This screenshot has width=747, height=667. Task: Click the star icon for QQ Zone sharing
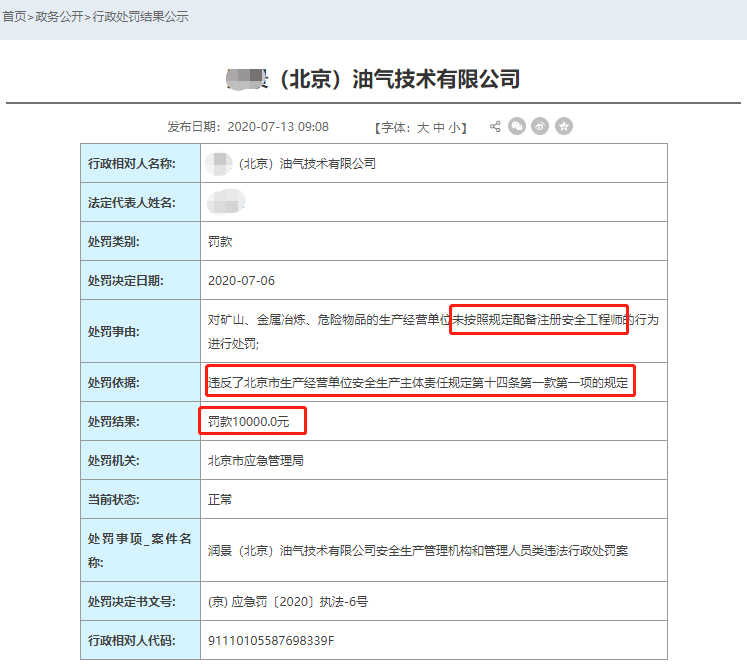pyautogui.click(x=564, y=127)
